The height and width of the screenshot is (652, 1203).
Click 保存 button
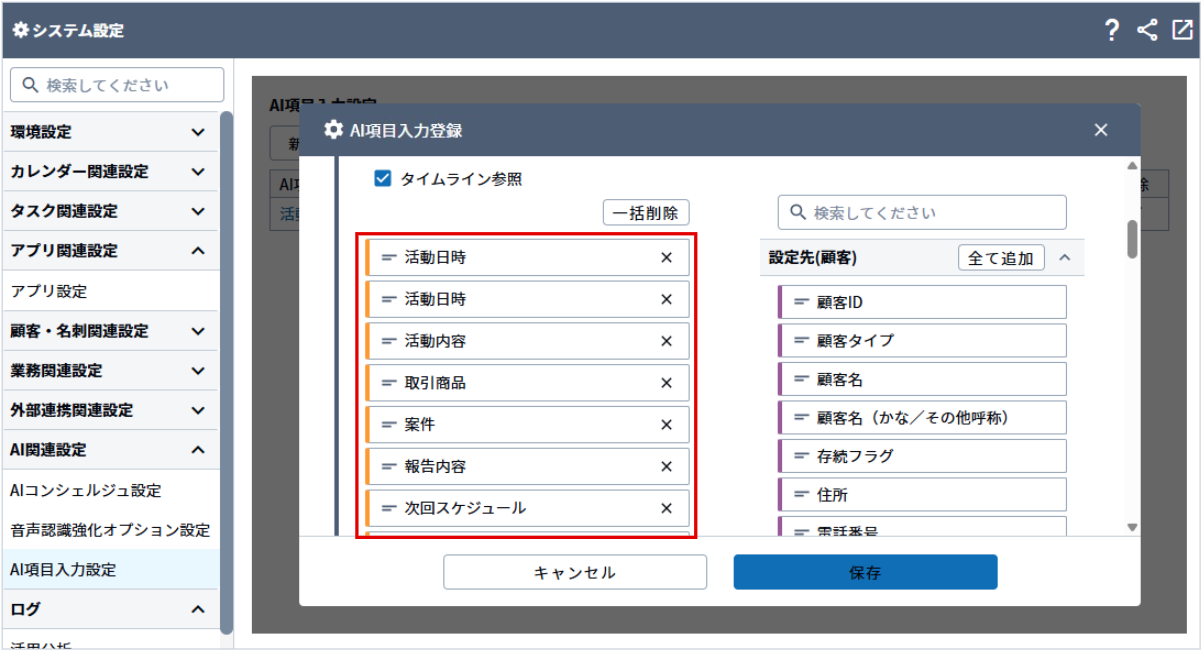865,573
